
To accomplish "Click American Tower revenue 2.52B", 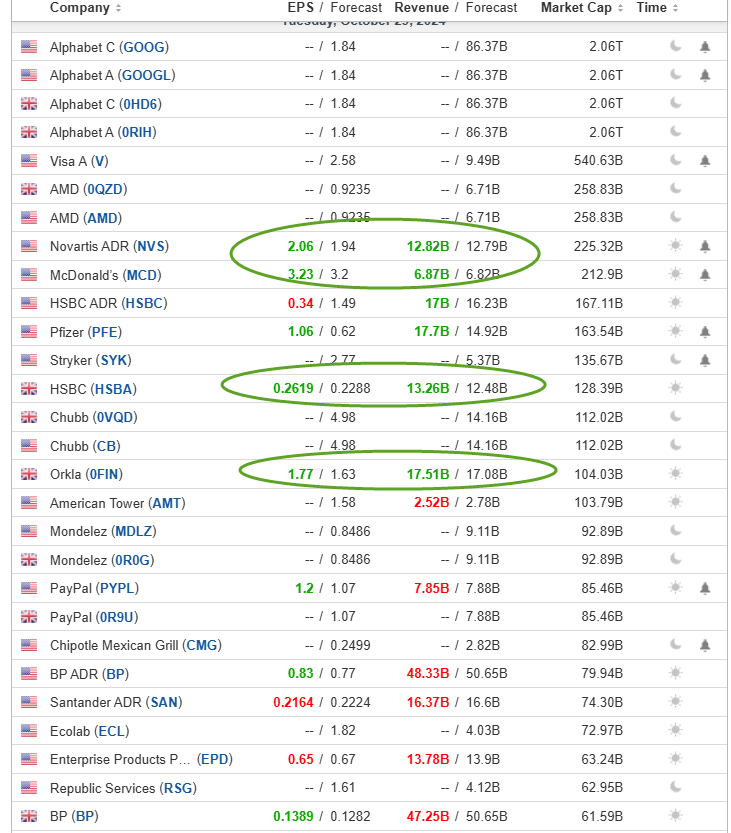I will click(x=431, y=503).
